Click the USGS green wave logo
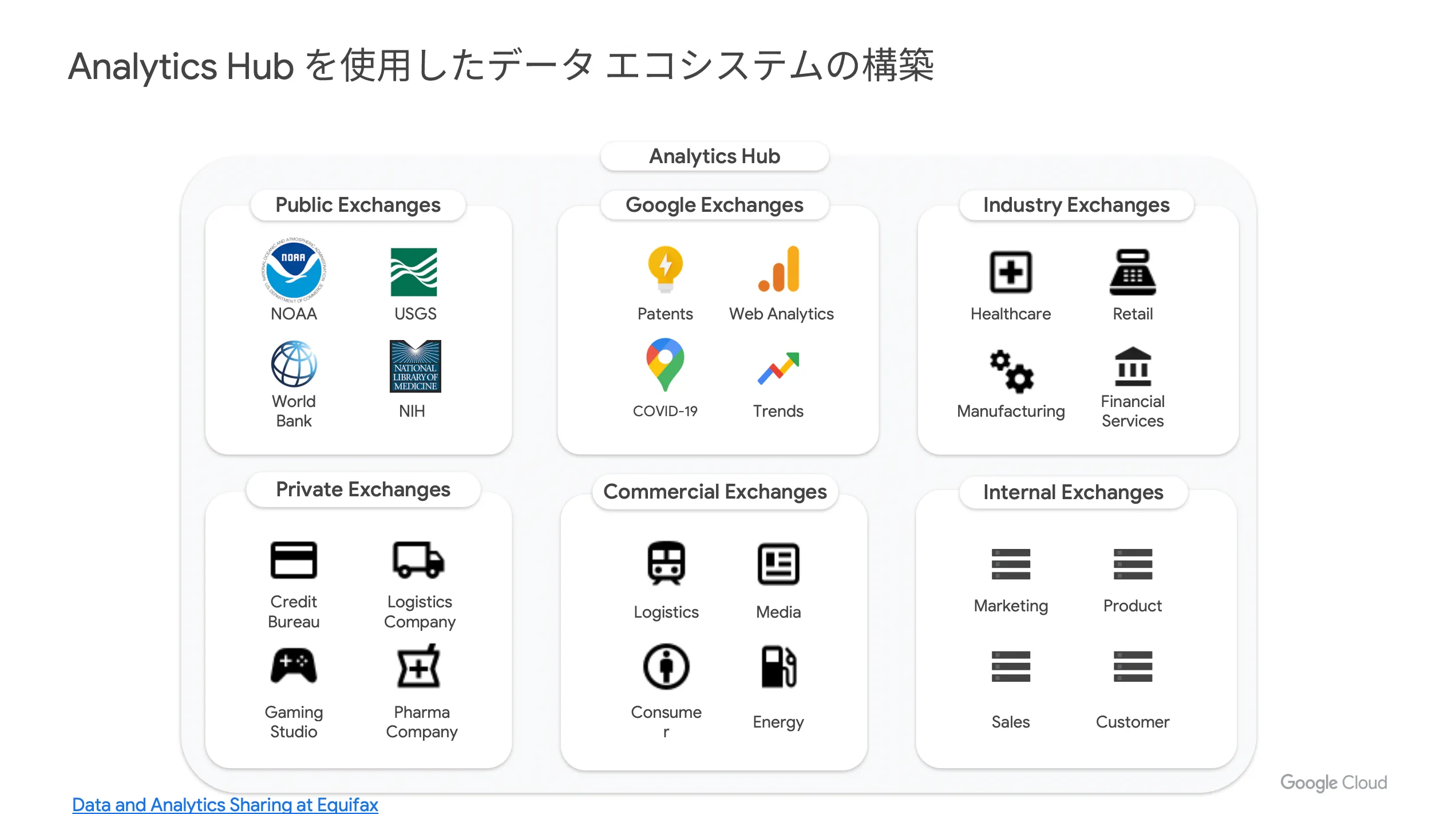This screenshot has width=1456, height=814. [413, 272]
